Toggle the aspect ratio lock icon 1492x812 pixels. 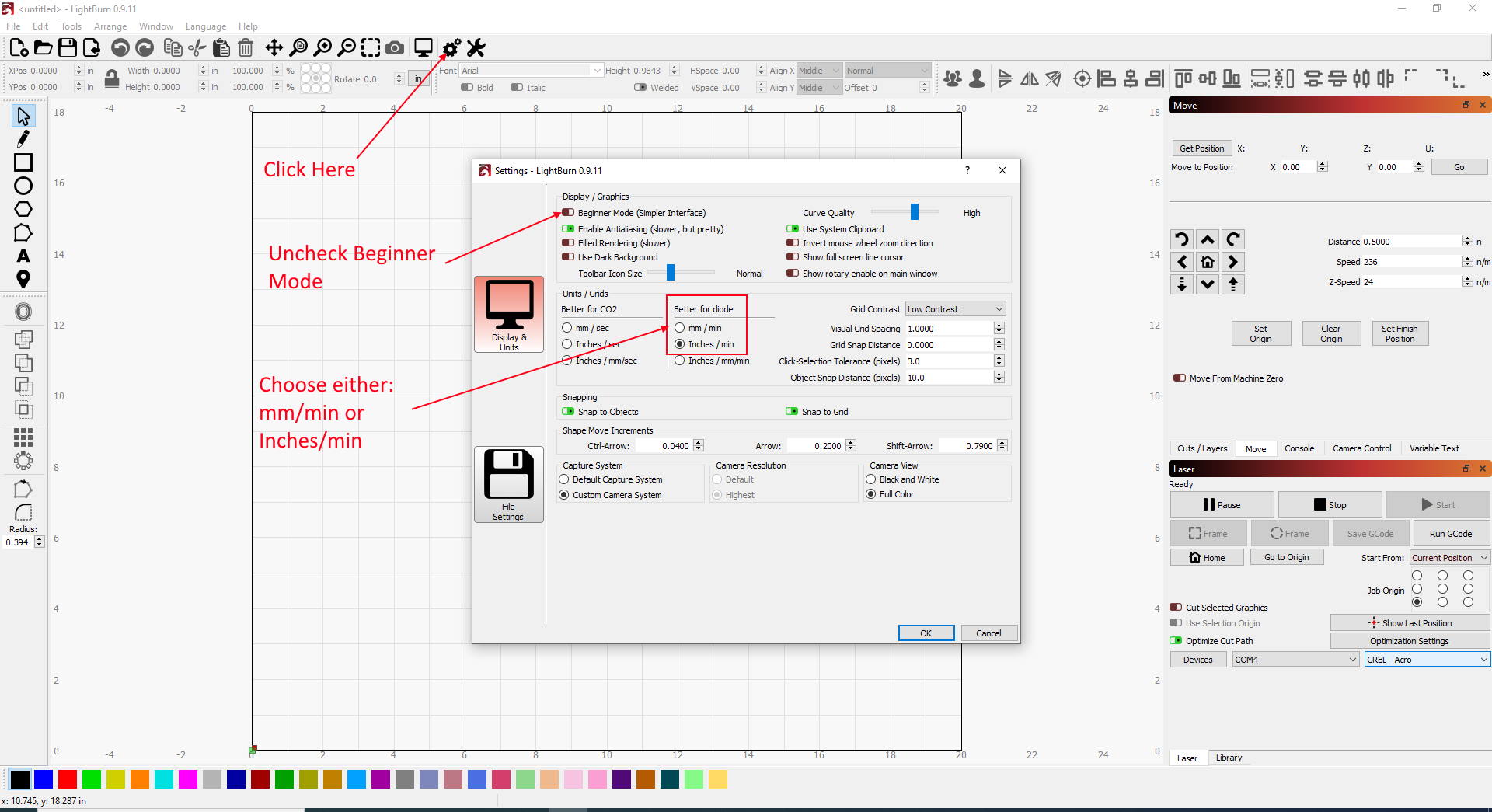[112, 78]
